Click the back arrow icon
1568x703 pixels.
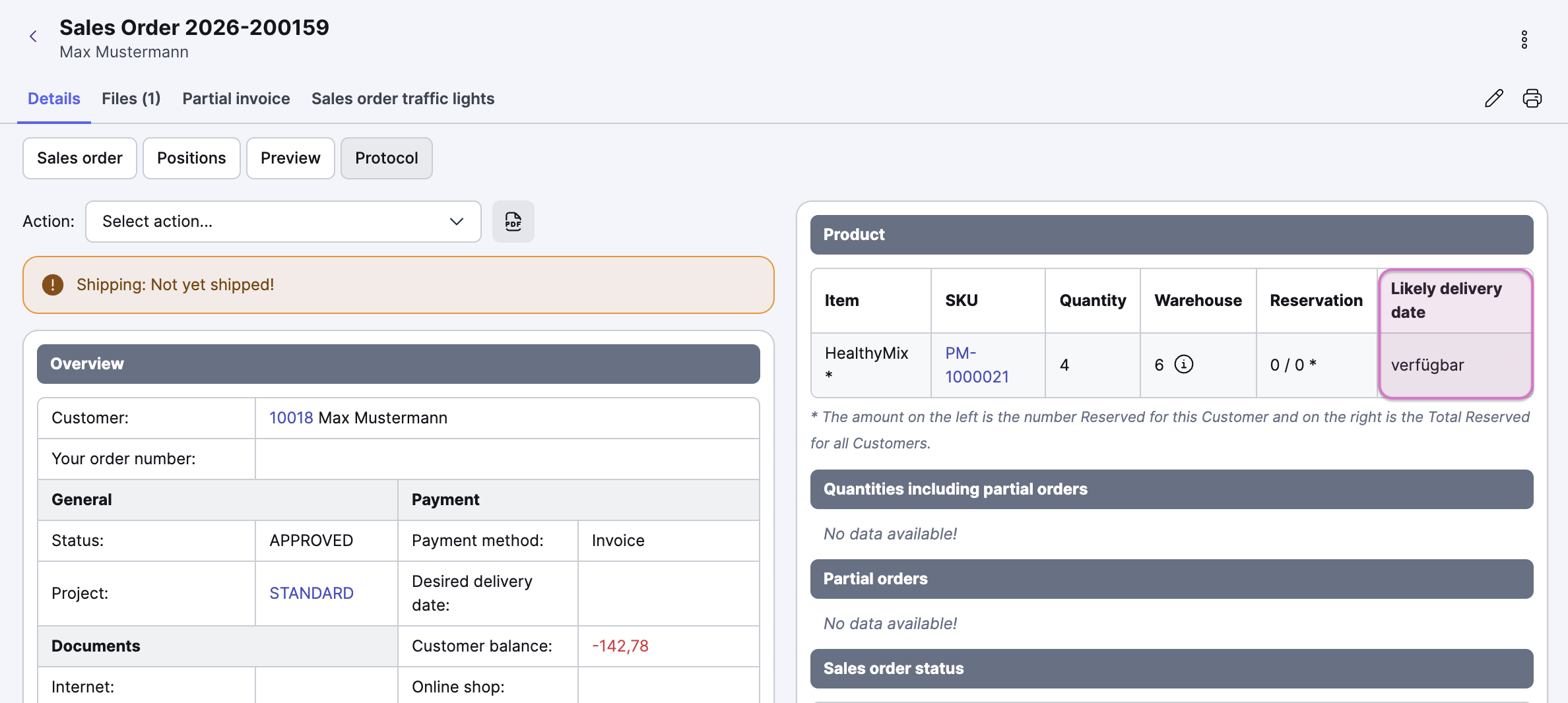(x=33, y=37)
